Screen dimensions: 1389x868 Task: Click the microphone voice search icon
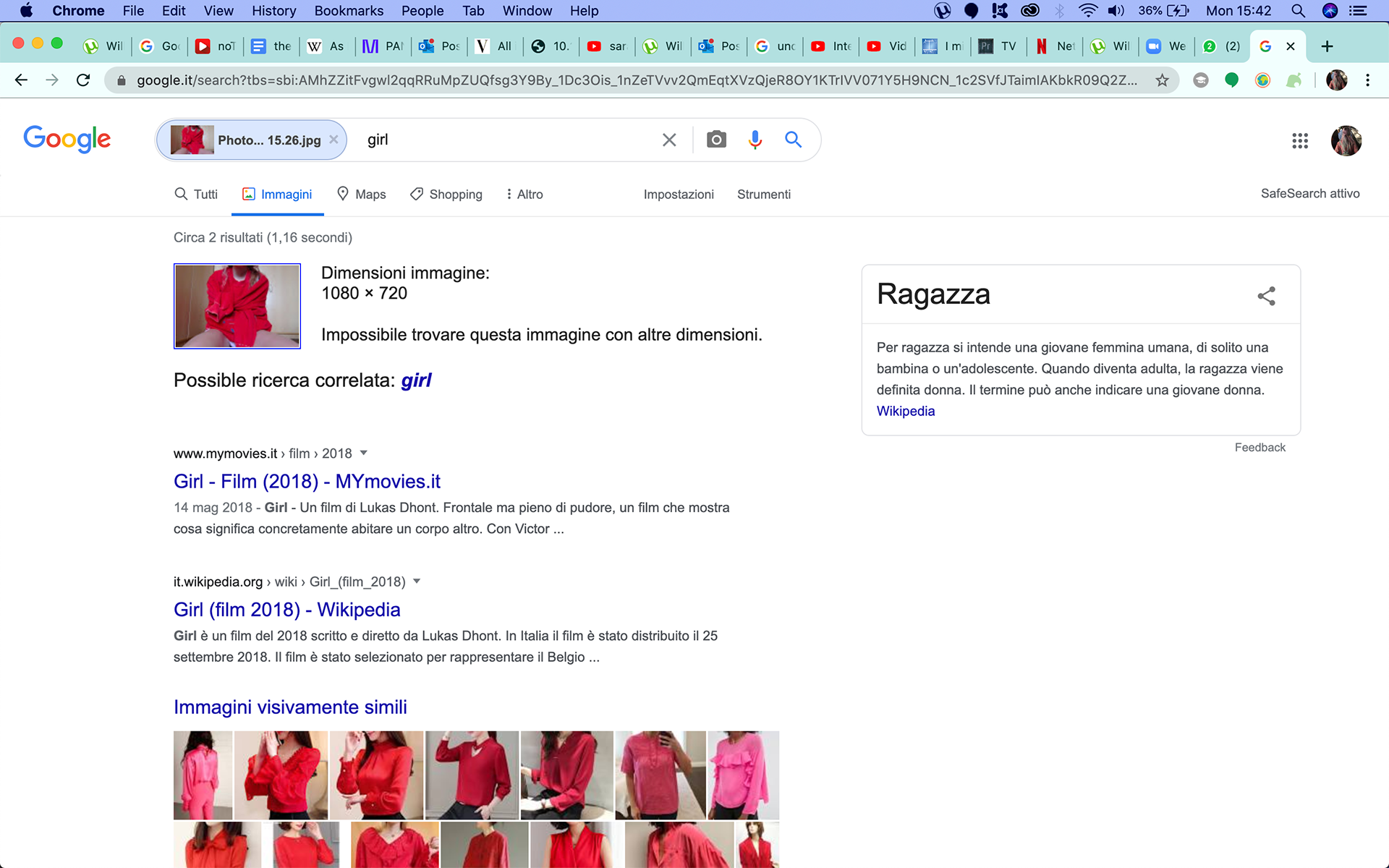(755, 140)
